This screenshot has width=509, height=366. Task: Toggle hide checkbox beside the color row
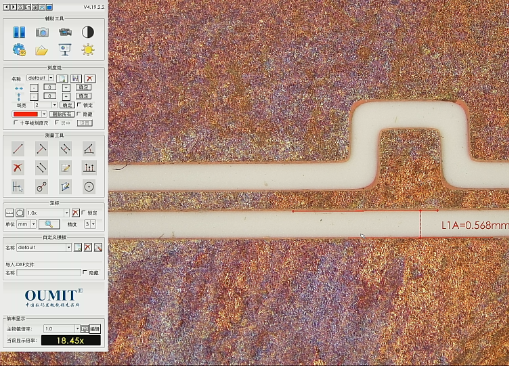79,114
